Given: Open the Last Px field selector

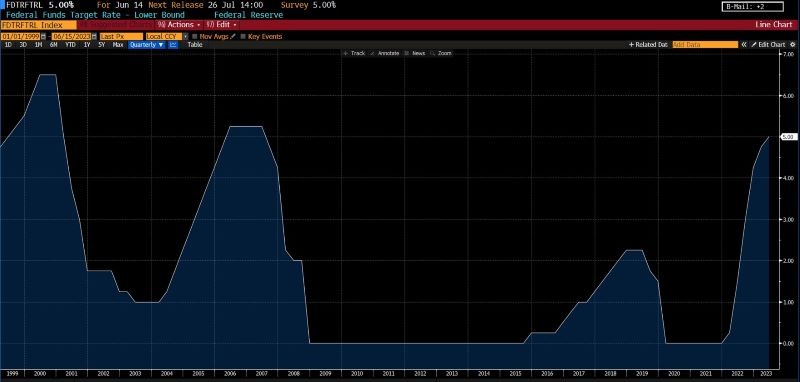Looking at the screenshot, I should click(x=121, y=37).
